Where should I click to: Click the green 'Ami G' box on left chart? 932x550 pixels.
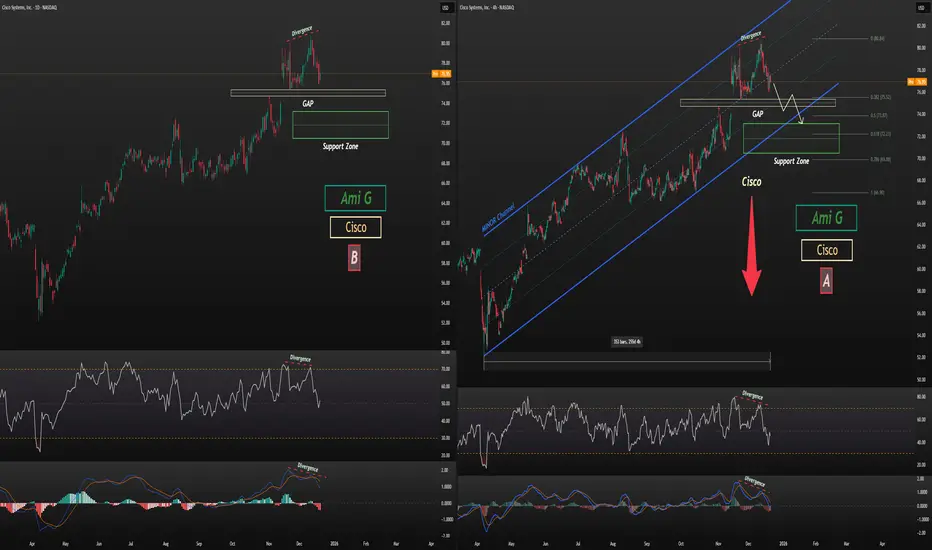354,198
